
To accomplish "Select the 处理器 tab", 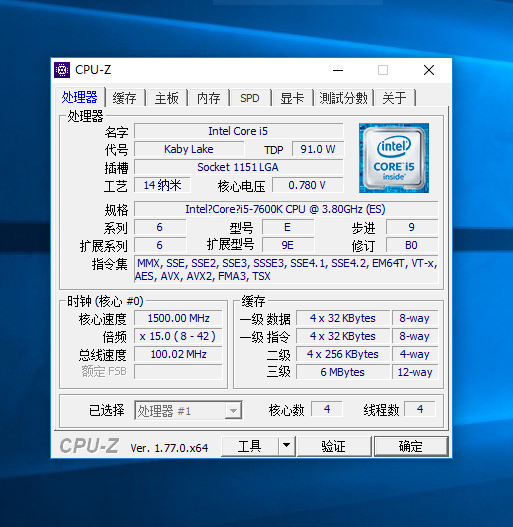I will [x=80, y=97].
